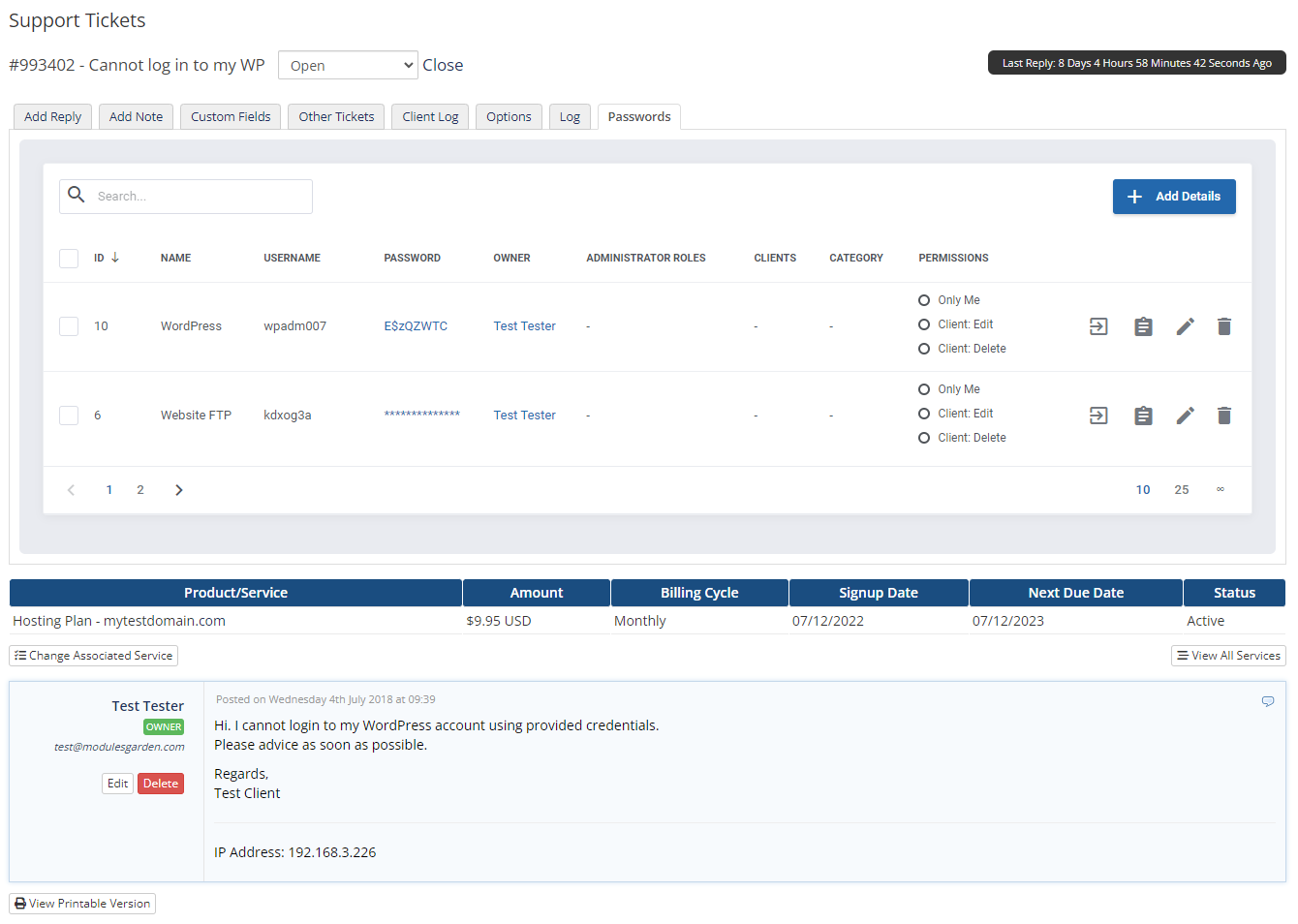Screen dimensions: 1298x924
Task: Delete the Website FTP entry trash icon
Action: point(1224,416)
